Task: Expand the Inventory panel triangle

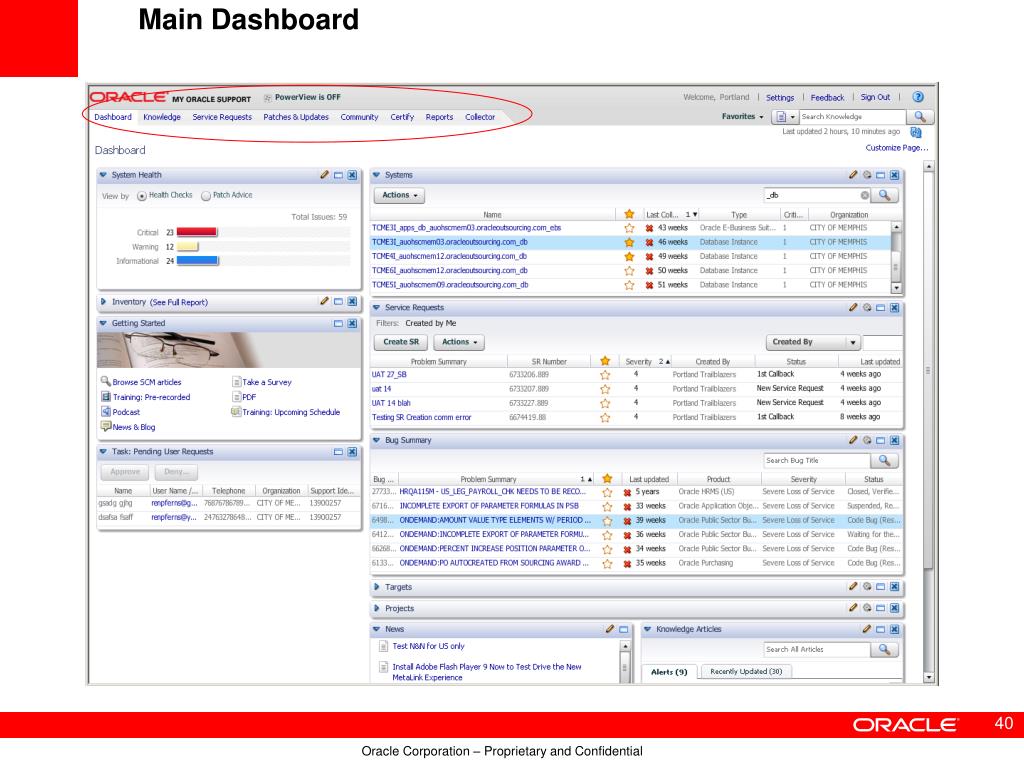Action: point(103,302)
